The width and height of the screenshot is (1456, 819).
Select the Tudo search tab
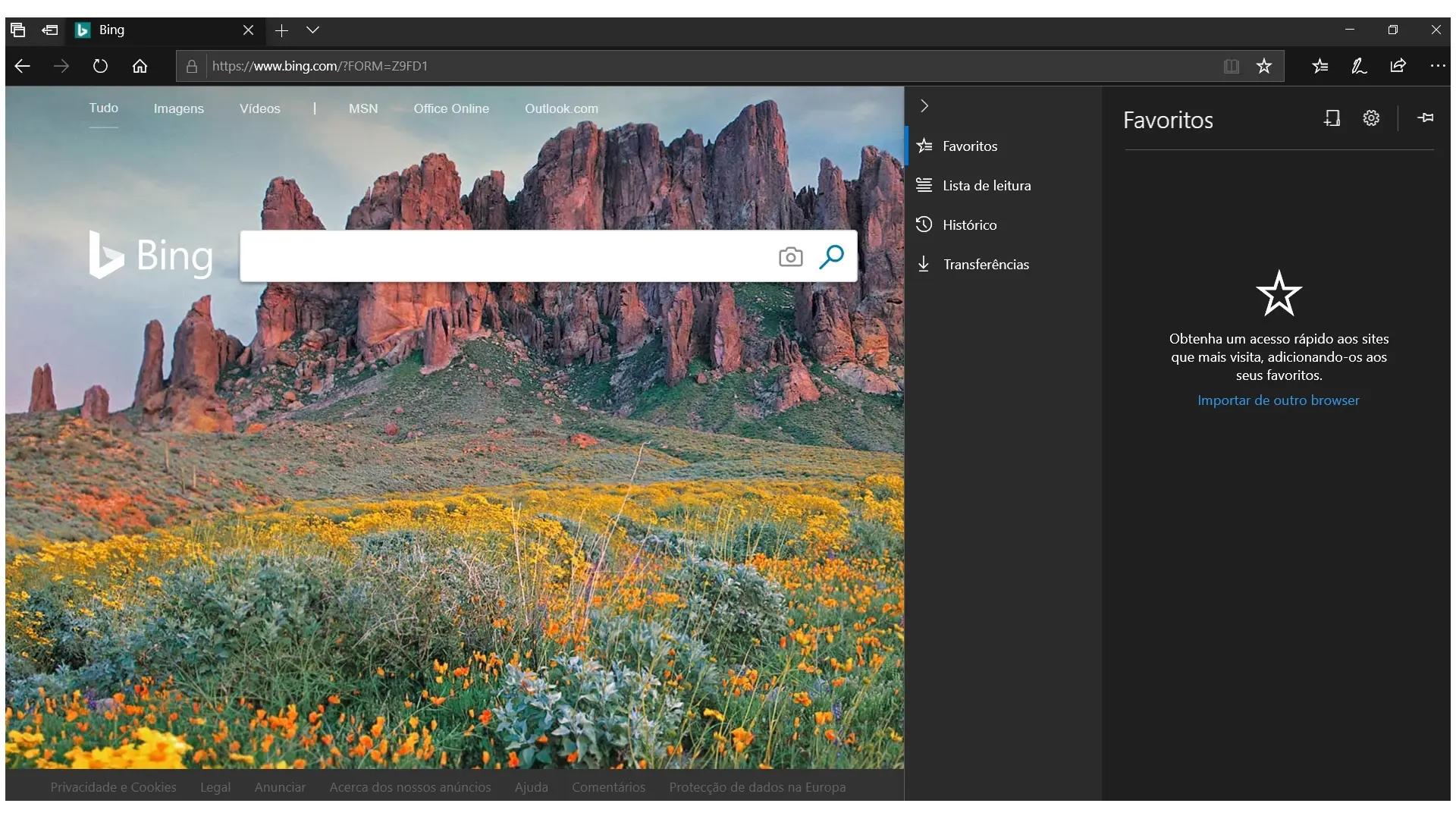coord(104,108)
